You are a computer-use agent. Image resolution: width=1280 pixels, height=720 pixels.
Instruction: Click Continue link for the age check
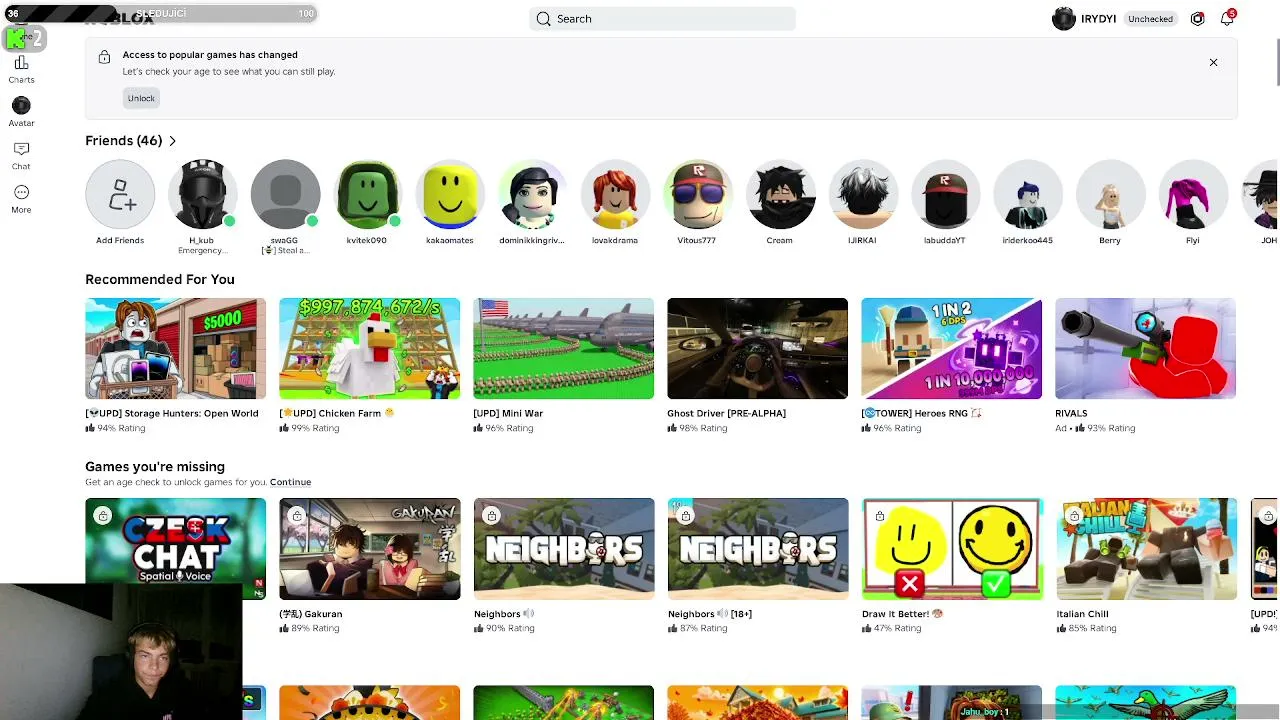pyautogui.click(x=290, y=482)
